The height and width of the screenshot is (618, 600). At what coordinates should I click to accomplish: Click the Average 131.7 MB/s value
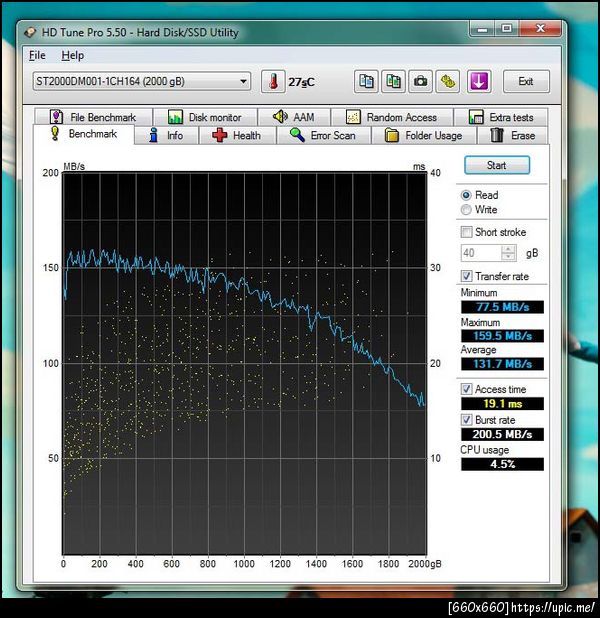coord(502,364)
